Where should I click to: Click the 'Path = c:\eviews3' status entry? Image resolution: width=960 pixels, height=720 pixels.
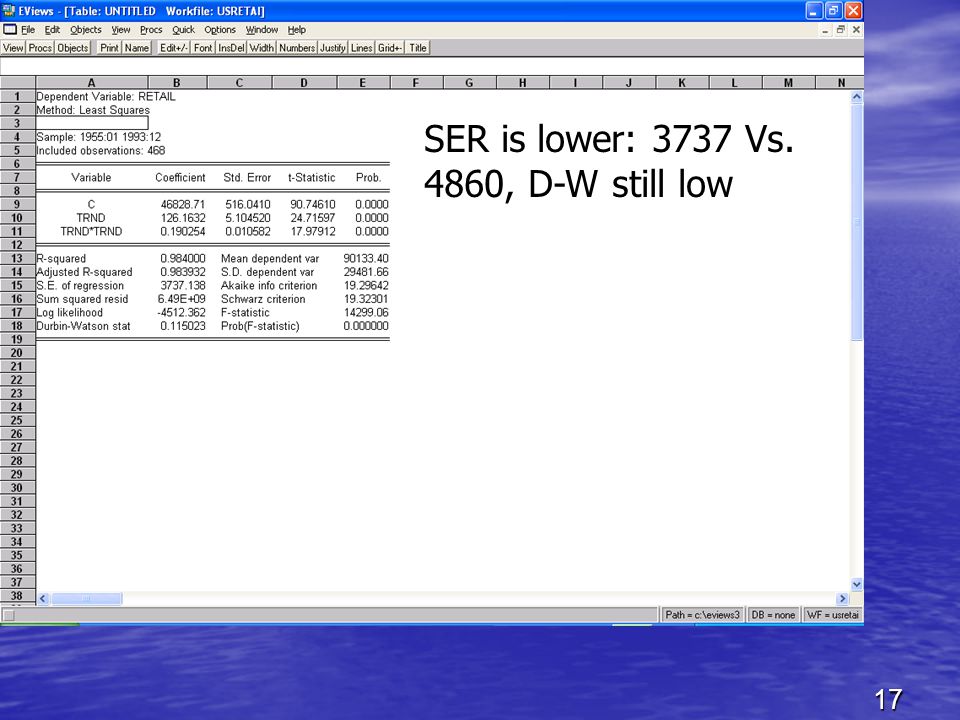coord(702,615)
